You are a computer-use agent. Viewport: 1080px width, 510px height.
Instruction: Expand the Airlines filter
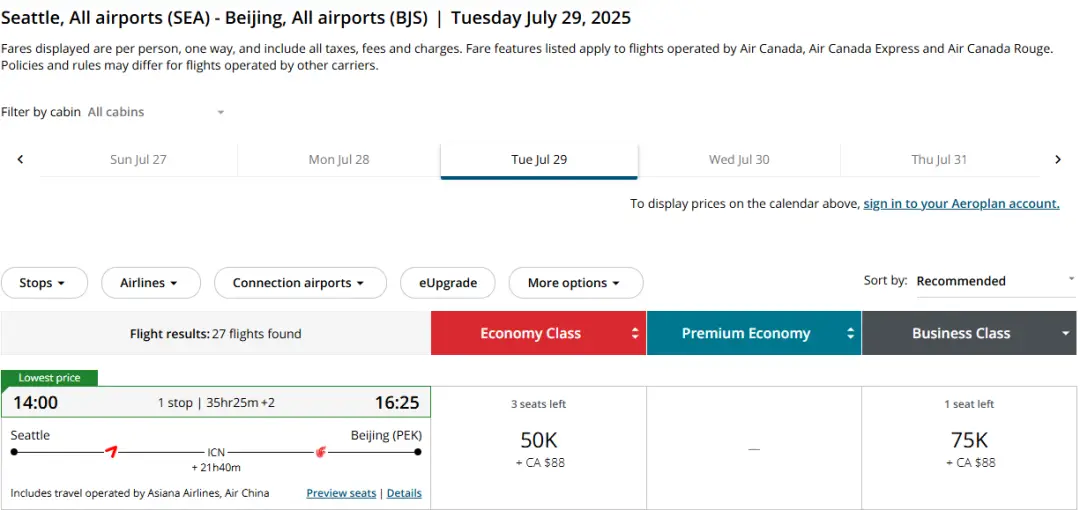click(x=150, y=283)
